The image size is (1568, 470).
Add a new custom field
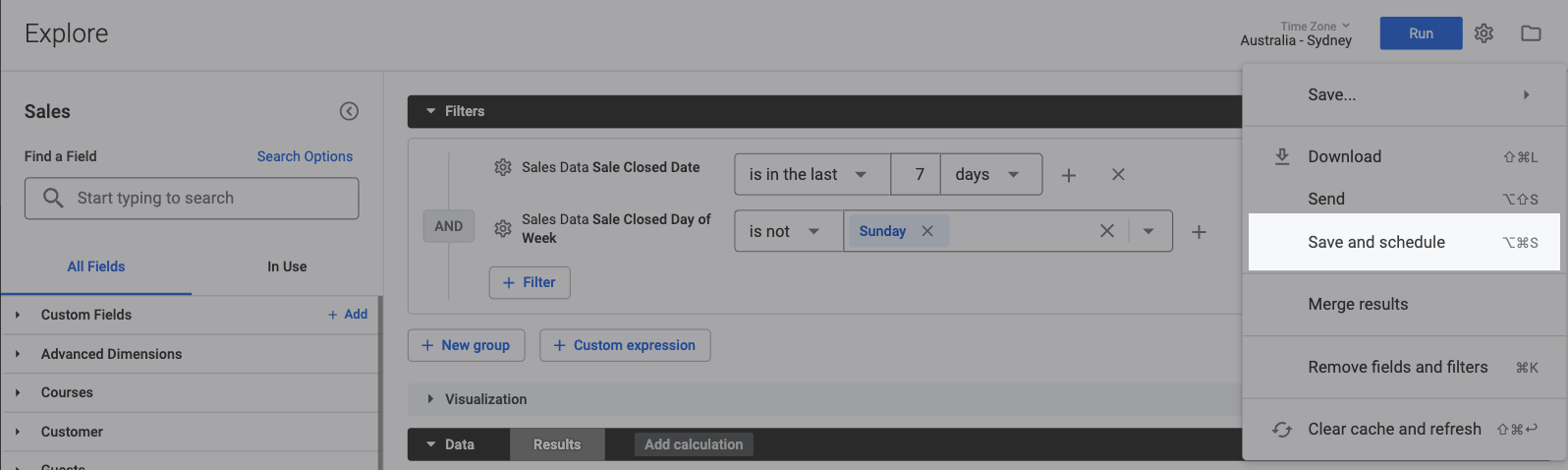[x=348, y=315]
